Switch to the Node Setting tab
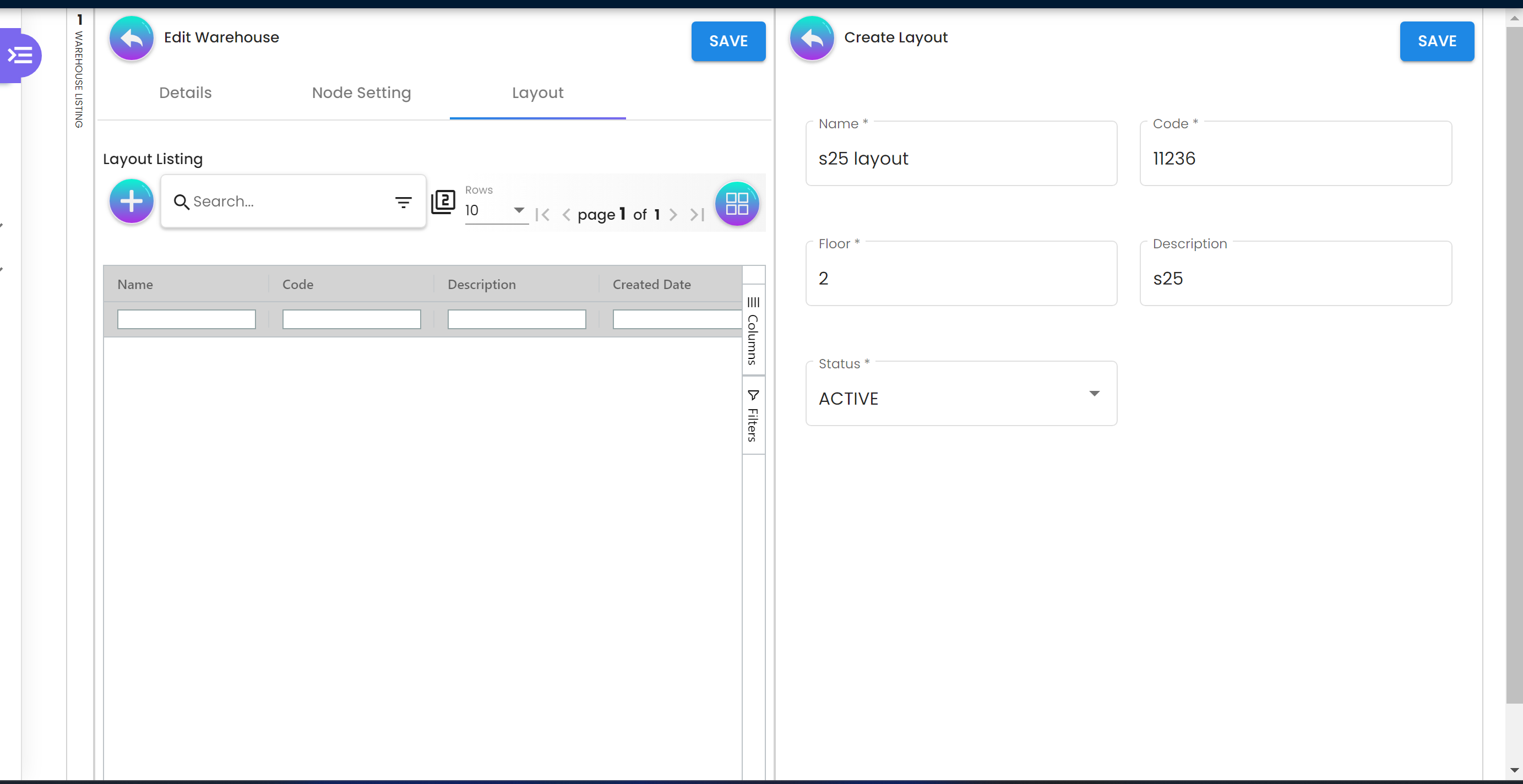Screen dimensions: 1523x784 point(361,93)
